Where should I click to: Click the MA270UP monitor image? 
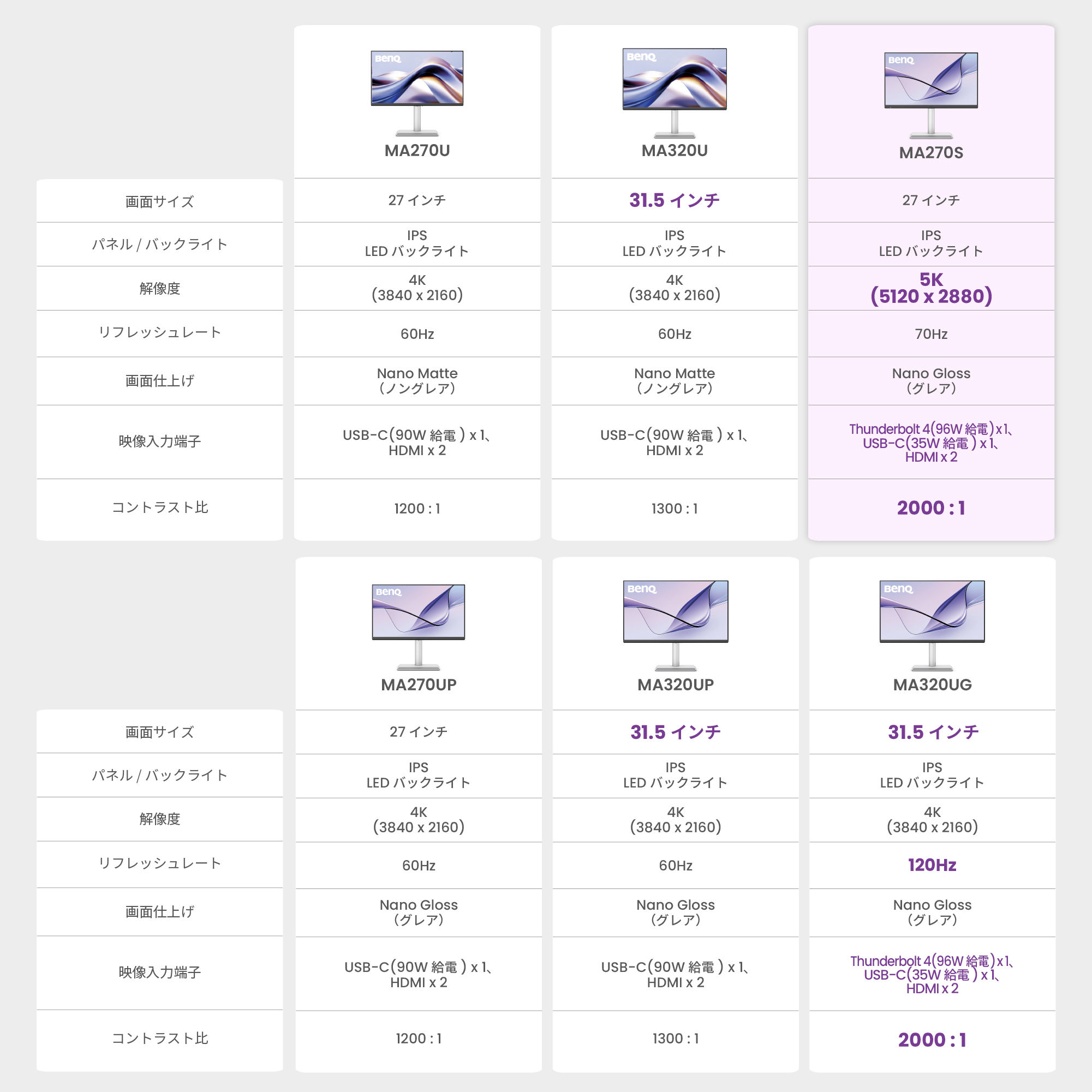[x=418, y=628]
